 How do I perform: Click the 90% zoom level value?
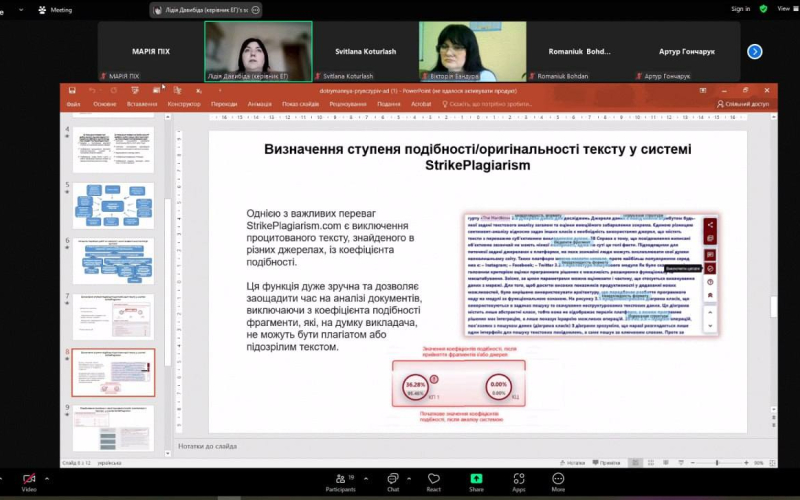[759, 463]
